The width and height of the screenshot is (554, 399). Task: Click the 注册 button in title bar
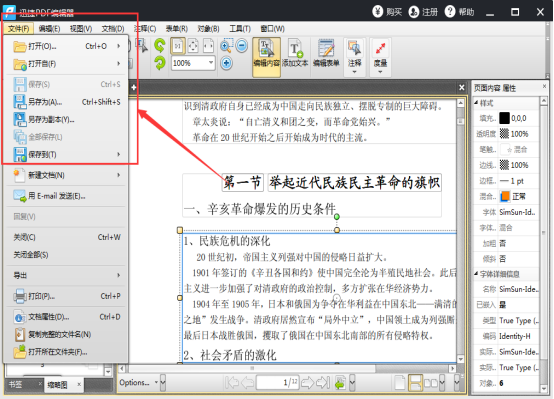tap(423, 12)
